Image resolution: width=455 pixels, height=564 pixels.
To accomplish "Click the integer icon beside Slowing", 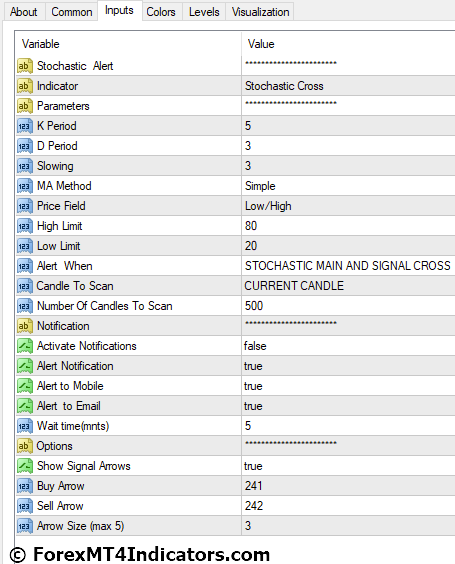I will click(25, 166).
